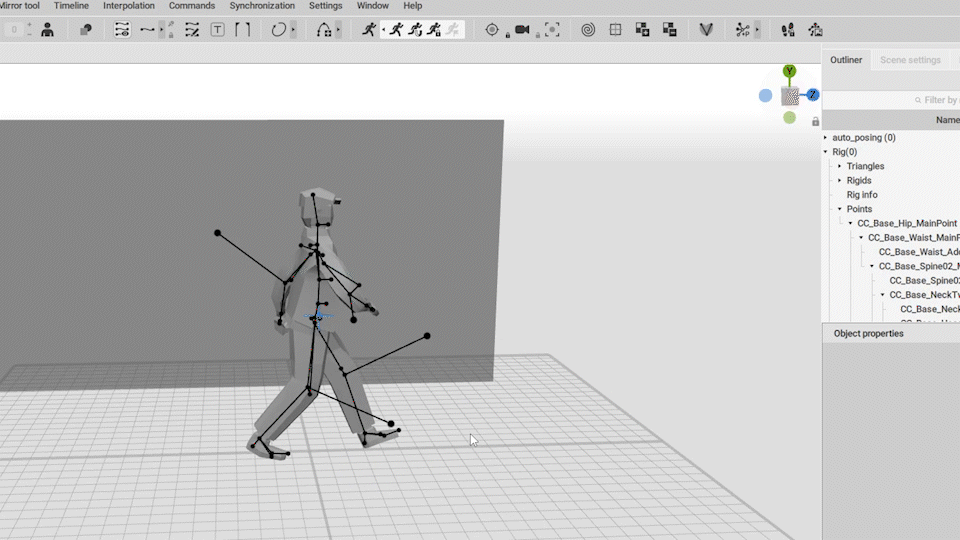Open the Settings menu
The width and height of the screenshot is (960, 540).
pos(325,6)
